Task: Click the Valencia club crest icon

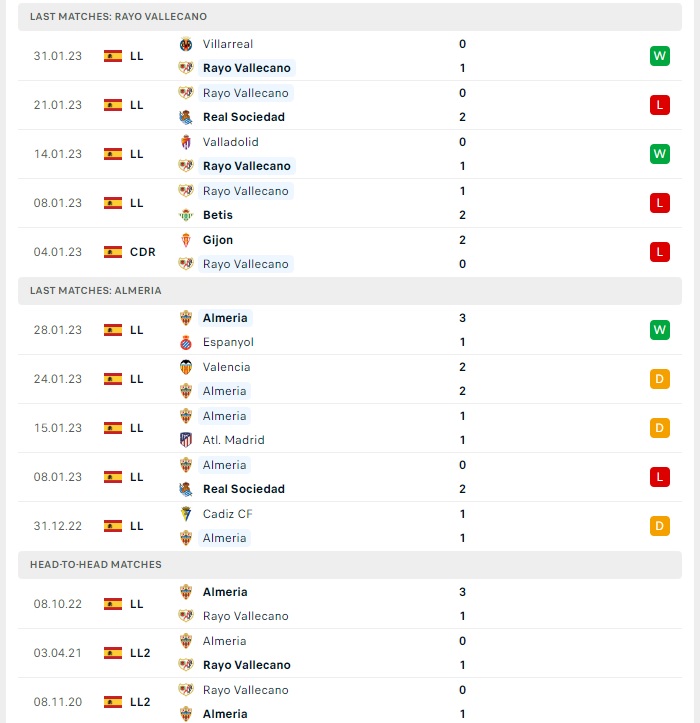Action: pyautogui.click(x=186, y=367)
